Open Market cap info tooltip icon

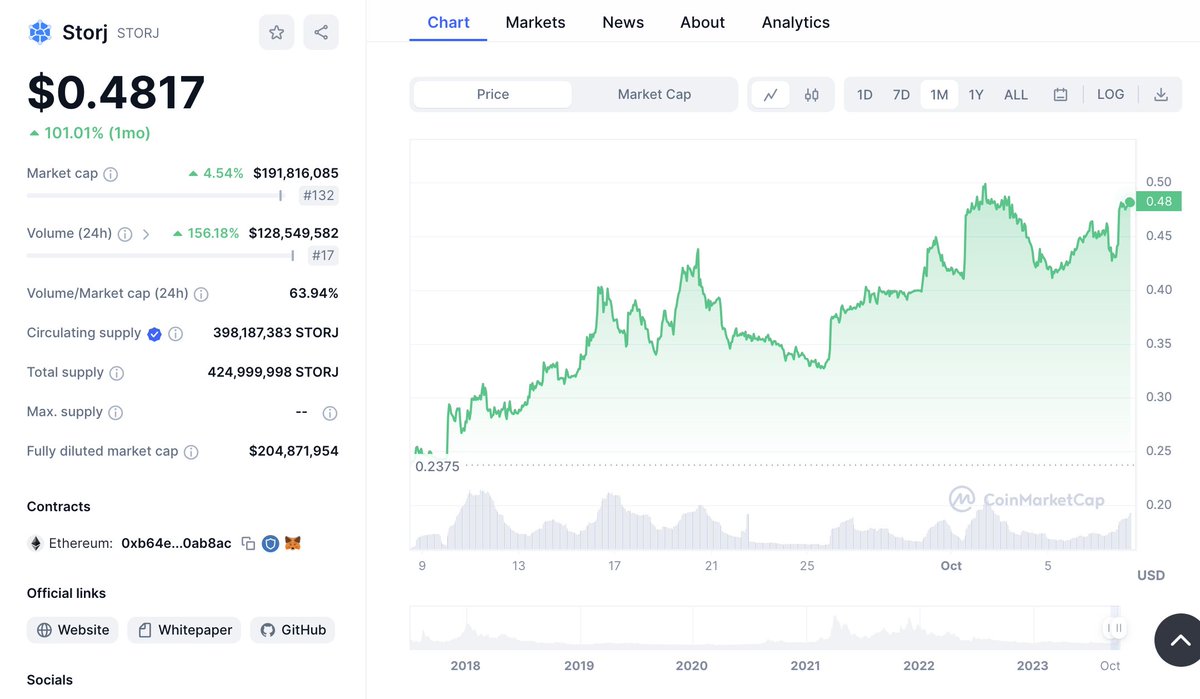coord(111,174)
